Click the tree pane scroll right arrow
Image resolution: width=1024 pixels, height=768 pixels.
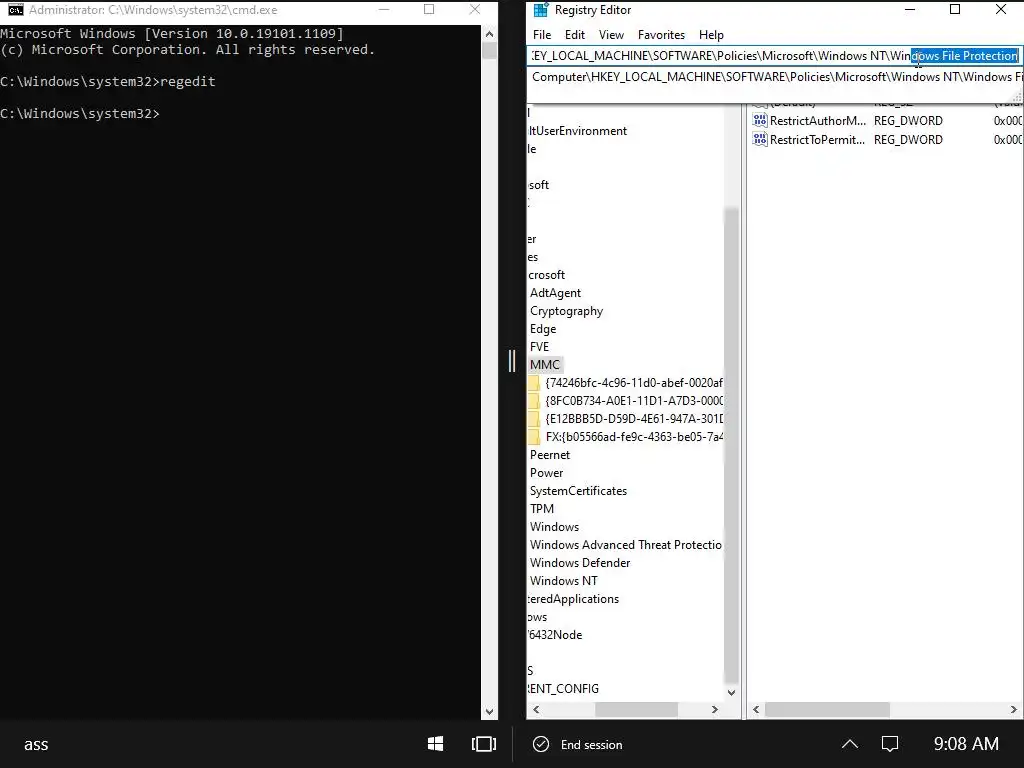pos(715,709)
